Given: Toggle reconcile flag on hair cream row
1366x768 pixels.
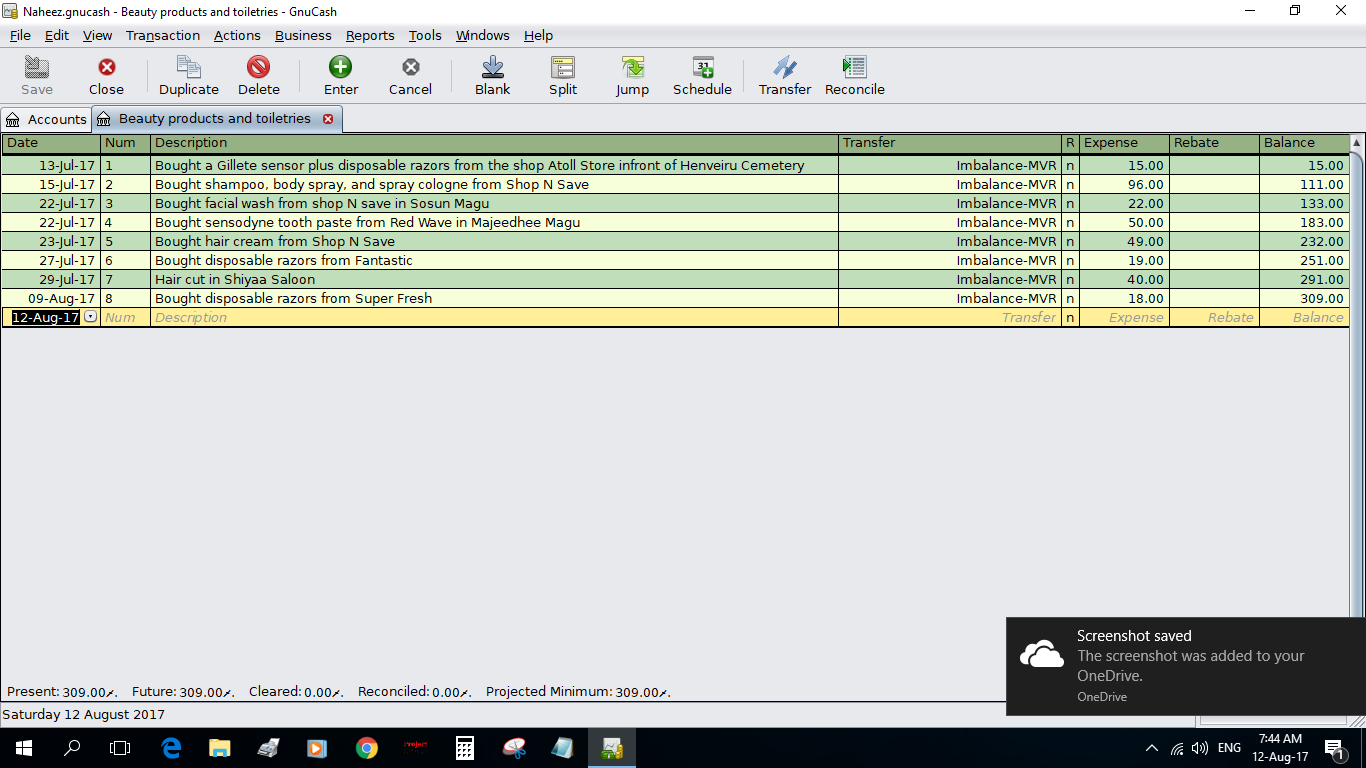Looking at the screenshot, I should 1070,241.
